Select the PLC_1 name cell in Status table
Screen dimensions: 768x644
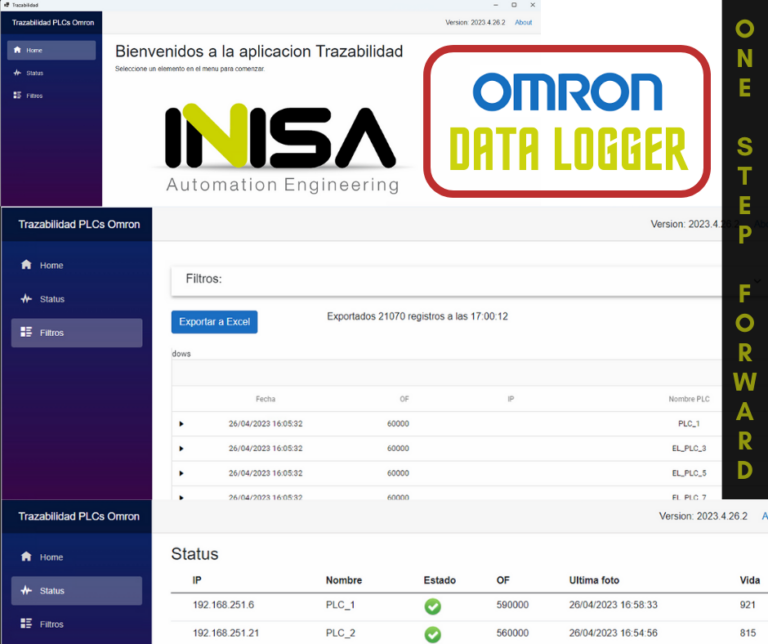tap(340, 605)
